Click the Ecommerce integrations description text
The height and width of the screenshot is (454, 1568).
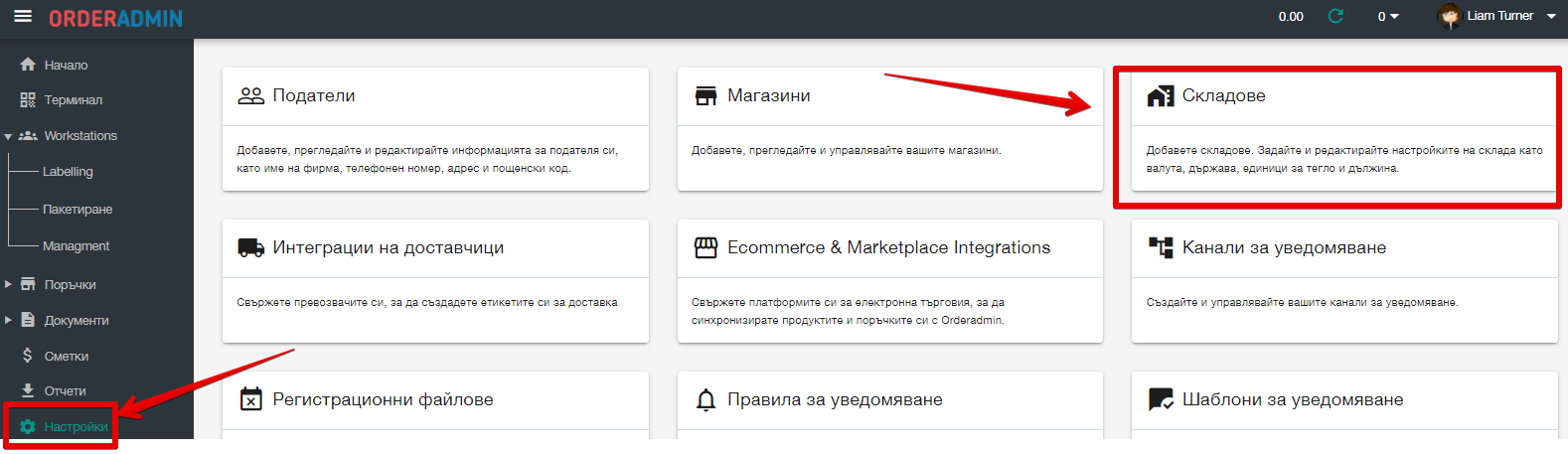coord(849,311)
